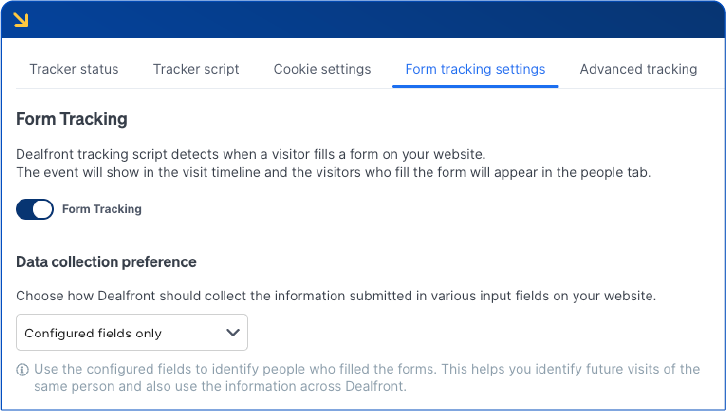Click the Form Tracking section heading
Viewport: 726px width, 411px height.
72,119
